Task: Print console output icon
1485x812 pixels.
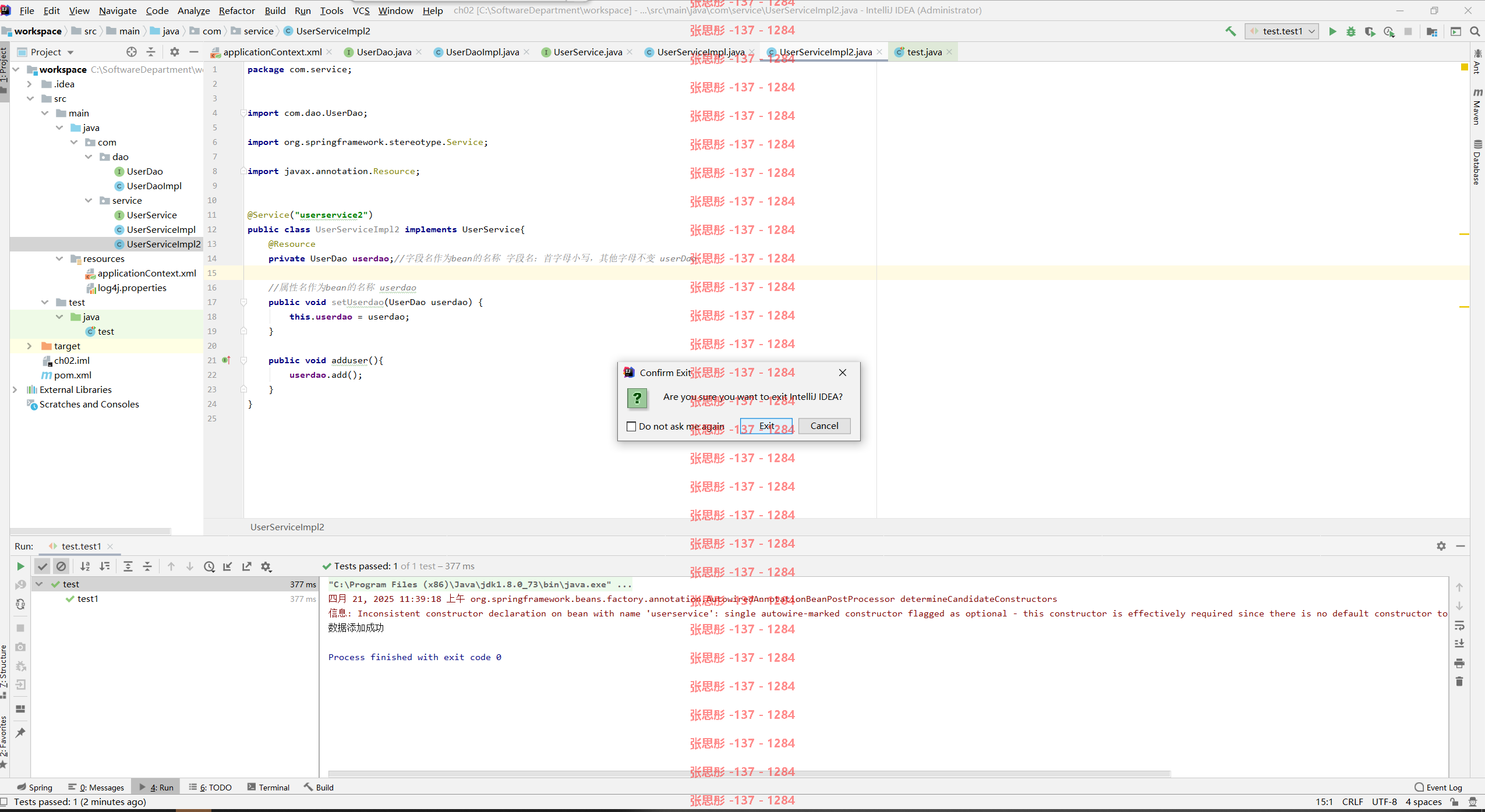Action: [1459, 663]
